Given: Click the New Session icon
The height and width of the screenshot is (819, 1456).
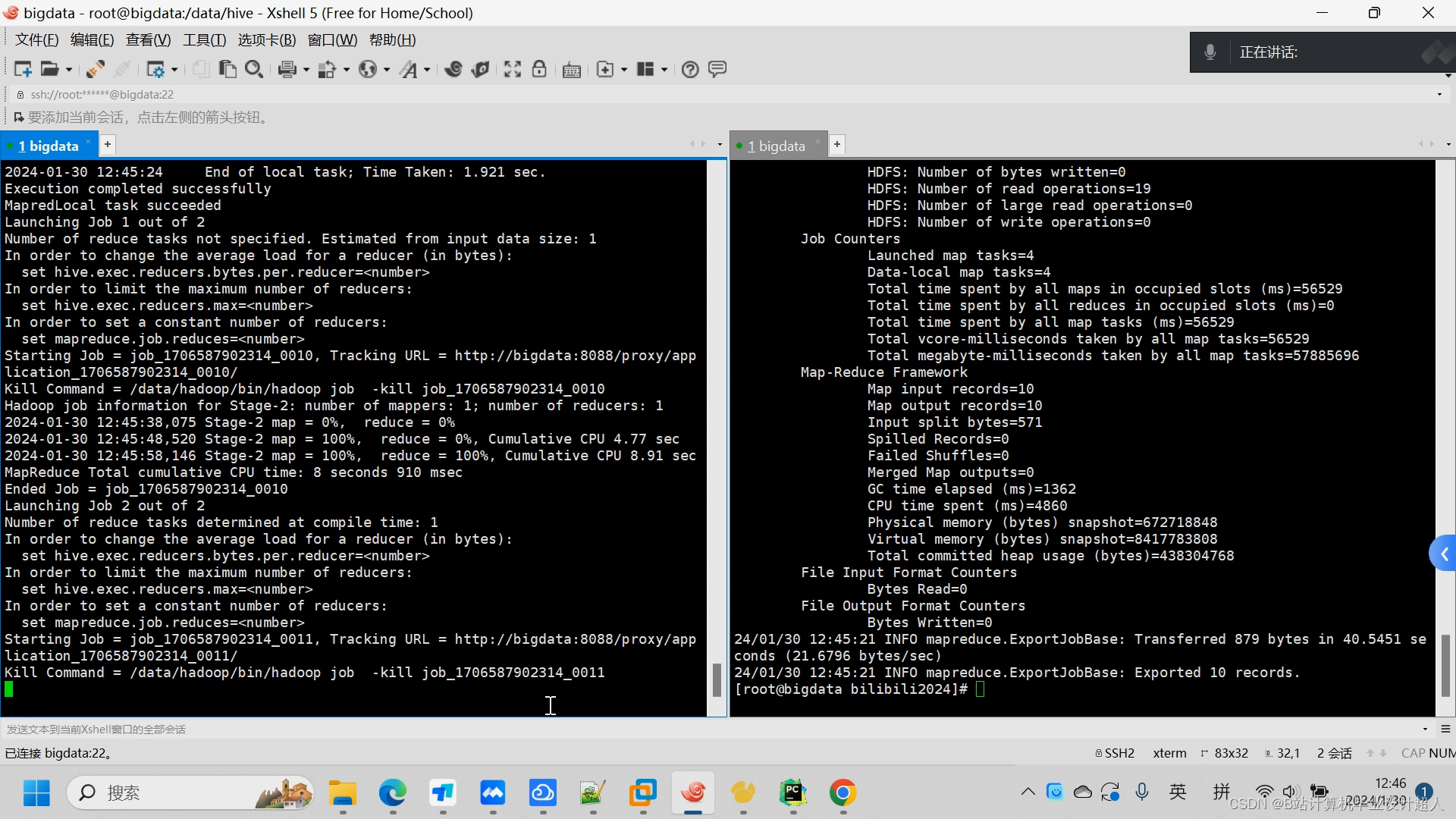Looking at the screenshot, I should coord(22,69).
